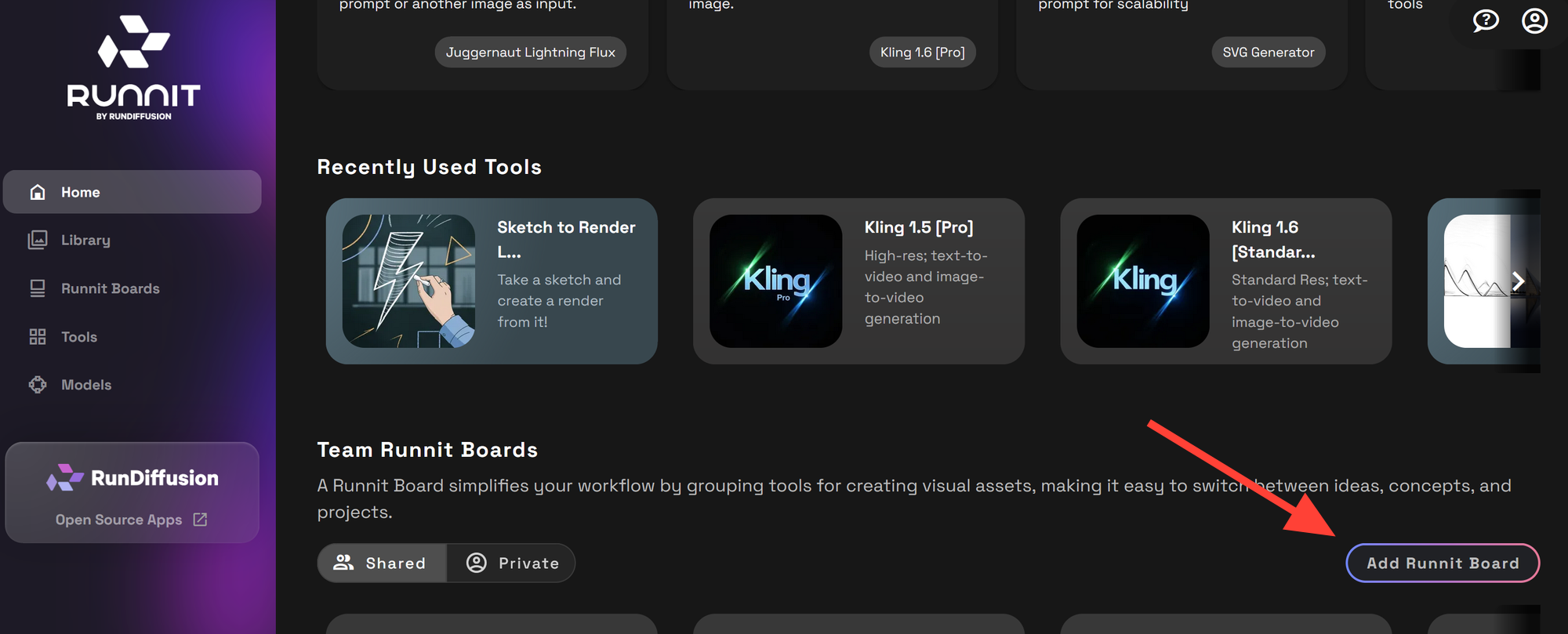Screen dimensions: 1568x634
Task: Open Models from the sidebar
Action: tap(132, 385)
